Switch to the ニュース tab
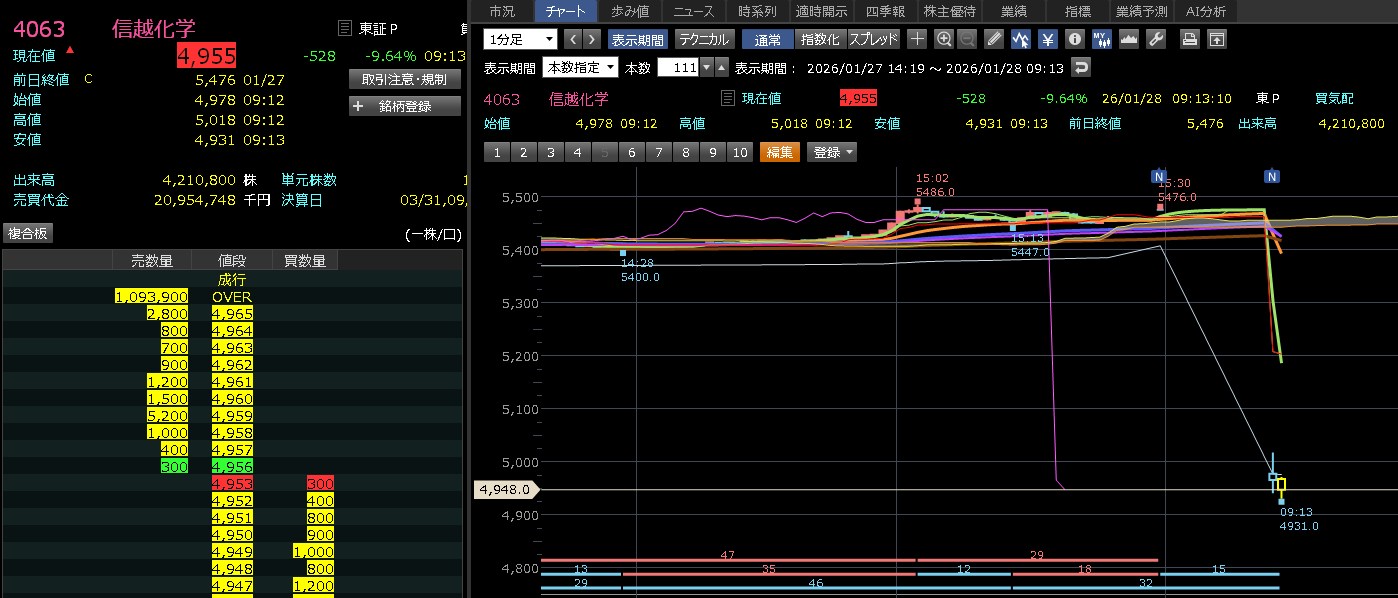1398x598 pixels. 694,11
